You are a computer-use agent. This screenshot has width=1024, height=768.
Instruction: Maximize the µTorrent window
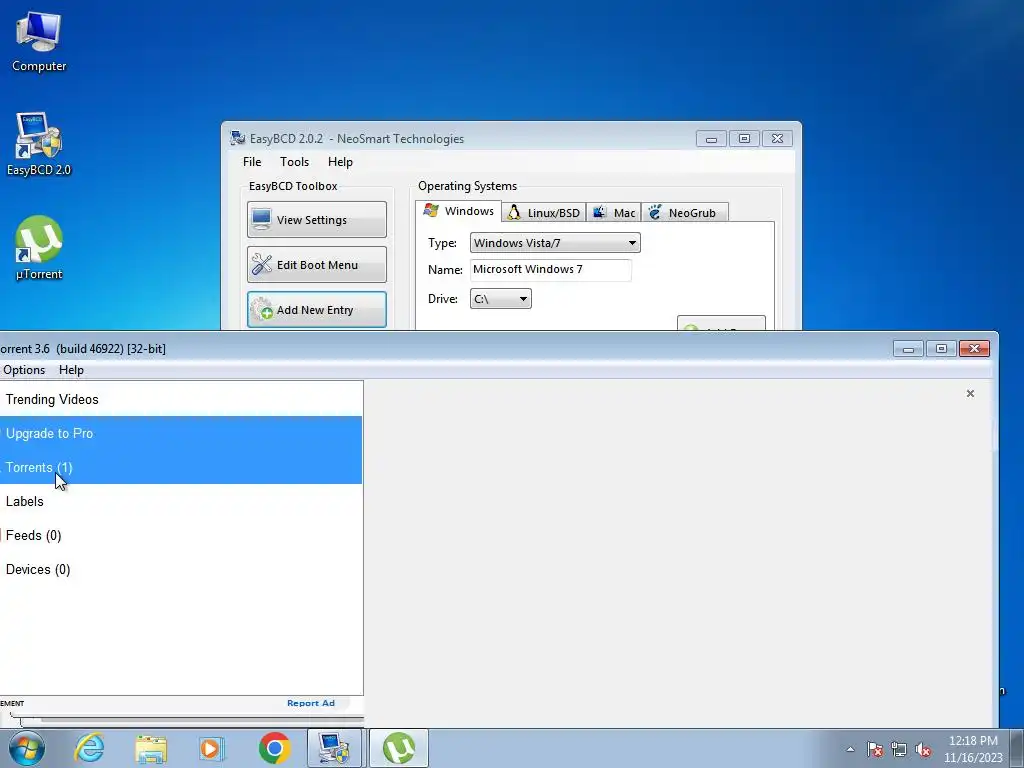coord(941,349)
